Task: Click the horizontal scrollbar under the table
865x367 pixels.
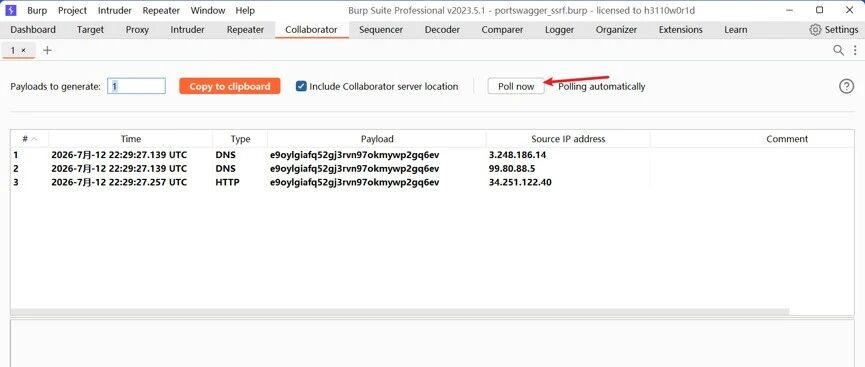Action: click(400, 312)
